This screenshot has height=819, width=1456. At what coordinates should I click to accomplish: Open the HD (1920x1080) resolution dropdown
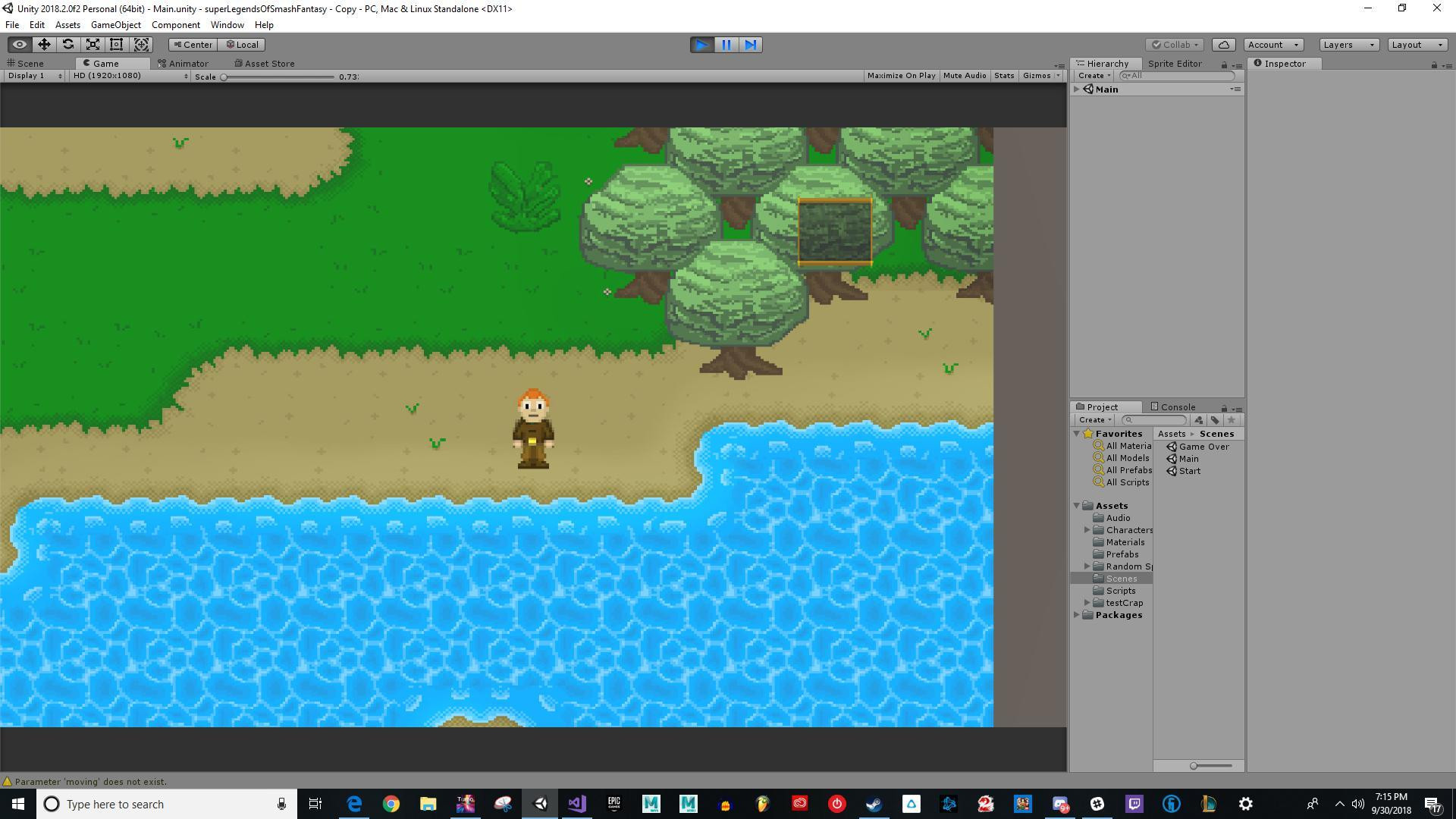pos(130,76)
